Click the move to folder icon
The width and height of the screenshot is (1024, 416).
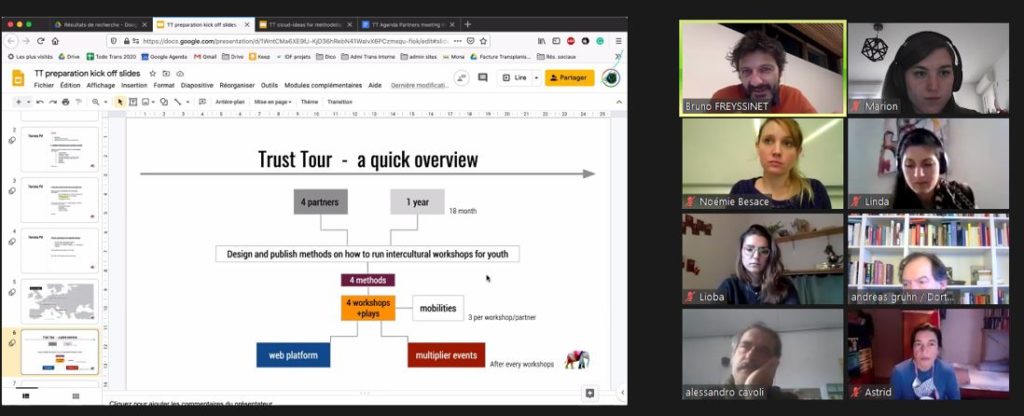(x=166, y=74)
